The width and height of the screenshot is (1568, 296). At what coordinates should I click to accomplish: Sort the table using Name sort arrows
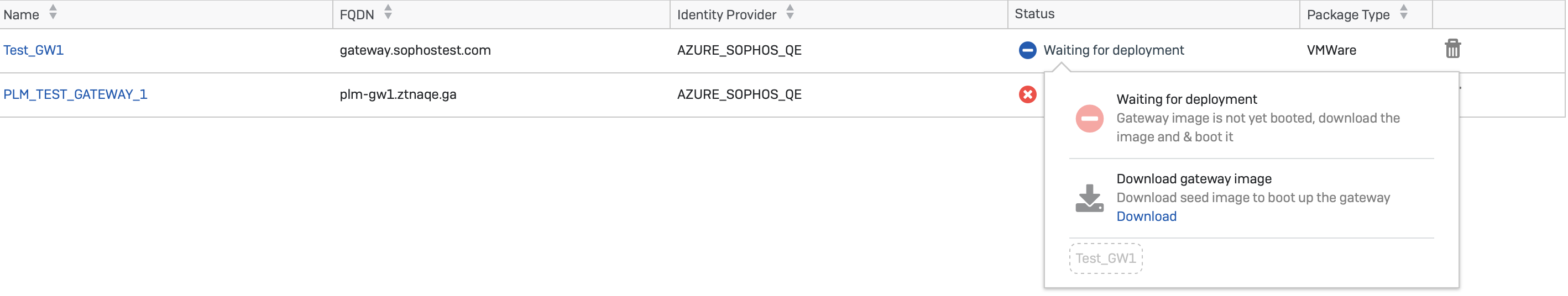[53, 12]
